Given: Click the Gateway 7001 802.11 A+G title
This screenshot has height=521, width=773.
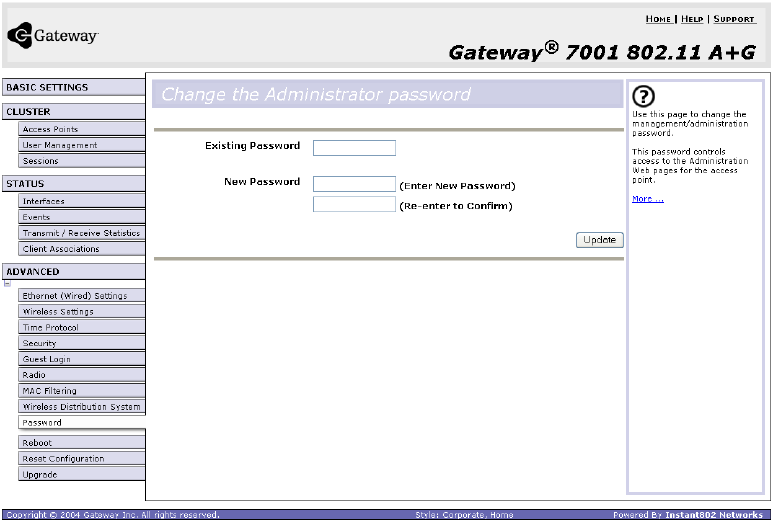Looking at the screenshot, I should (x=602, y=52).
